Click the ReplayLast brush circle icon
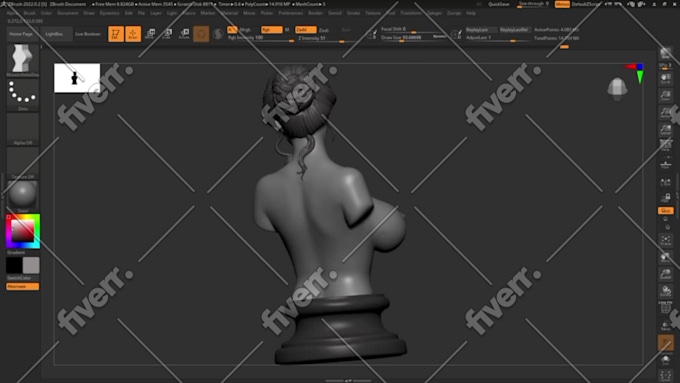 pyautogui.click(x=456, y=34)
